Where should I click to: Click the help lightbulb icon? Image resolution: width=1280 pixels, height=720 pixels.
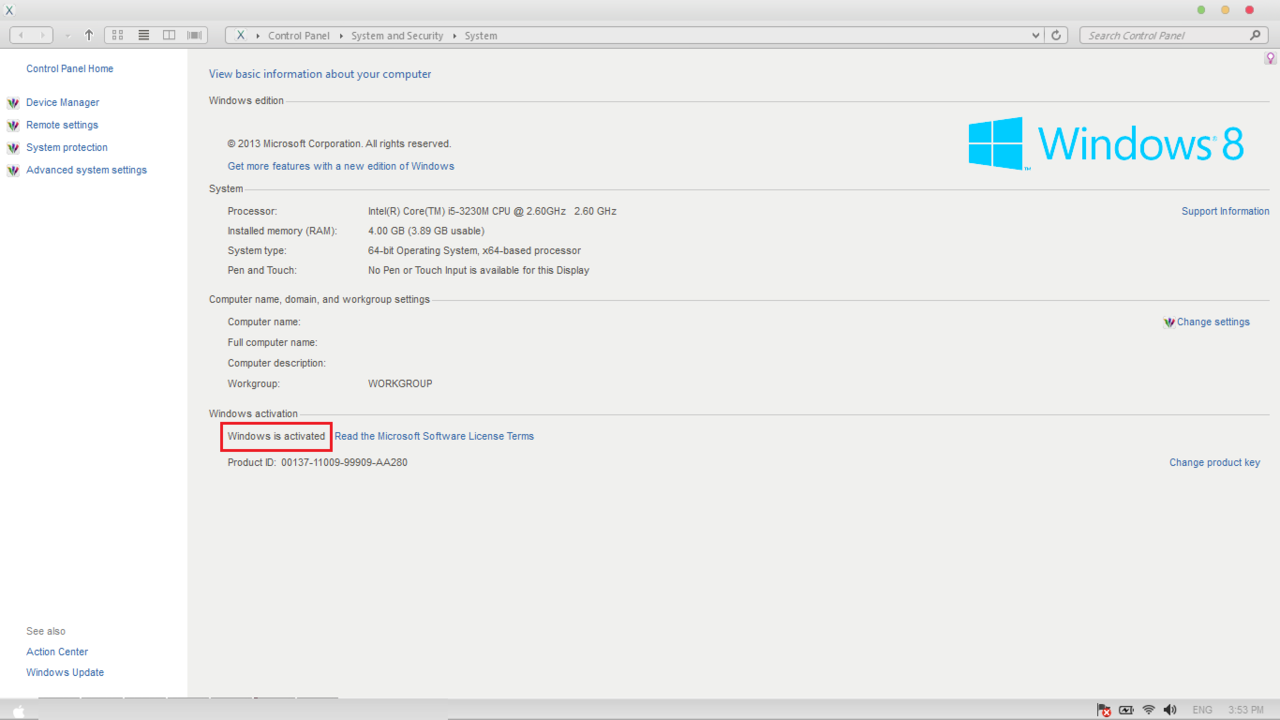tap(1271, 59)
